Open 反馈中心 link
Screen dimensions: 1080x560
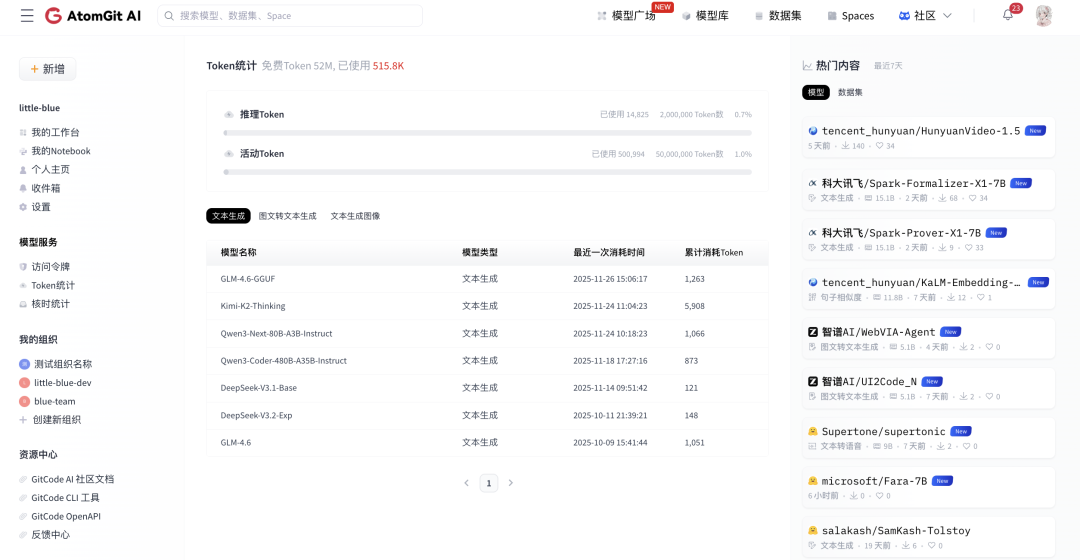[x=50, y=535]
